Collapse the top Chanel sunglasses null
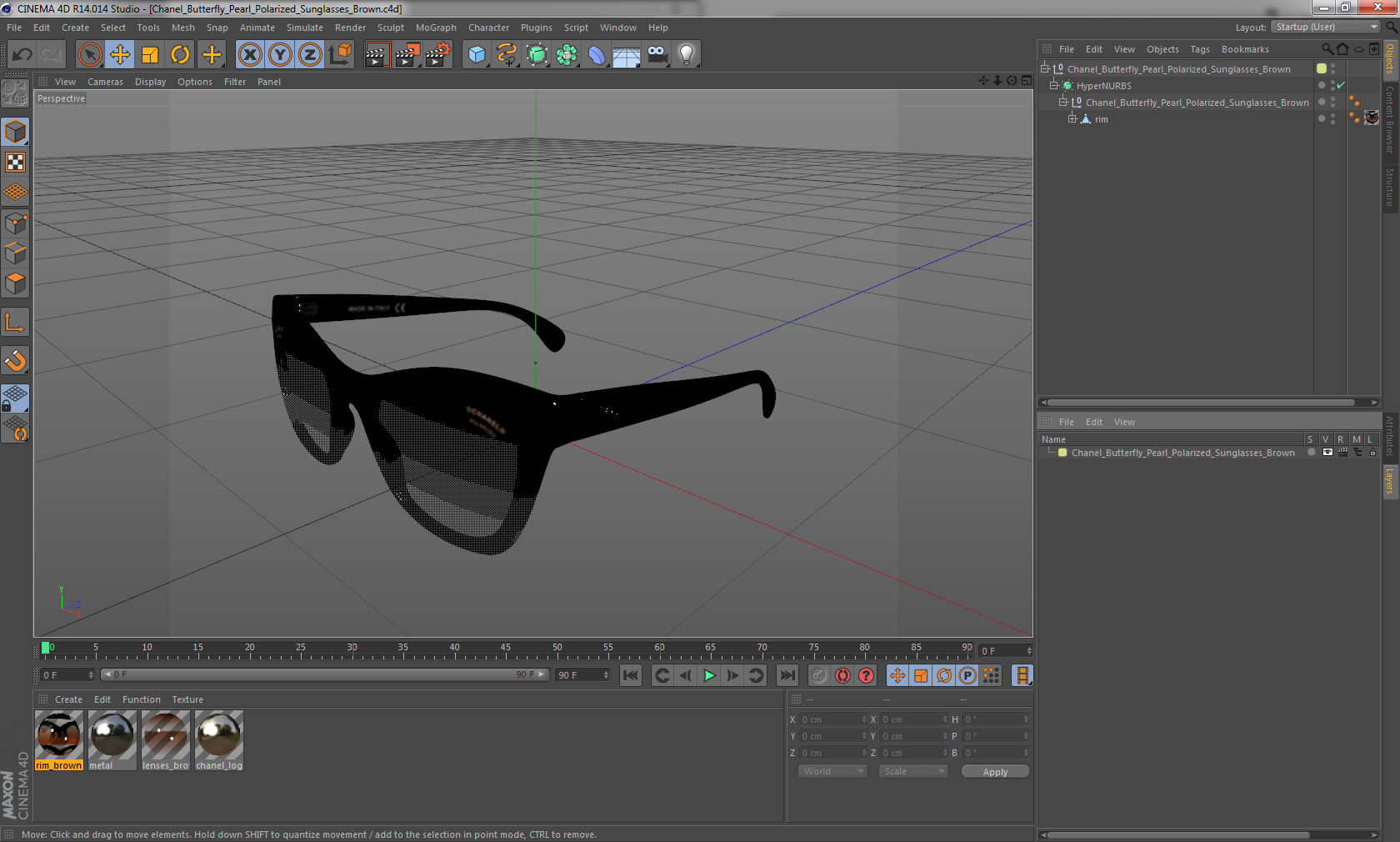The height and width of the screenshot is (842, 1400). pos(1044,68)
